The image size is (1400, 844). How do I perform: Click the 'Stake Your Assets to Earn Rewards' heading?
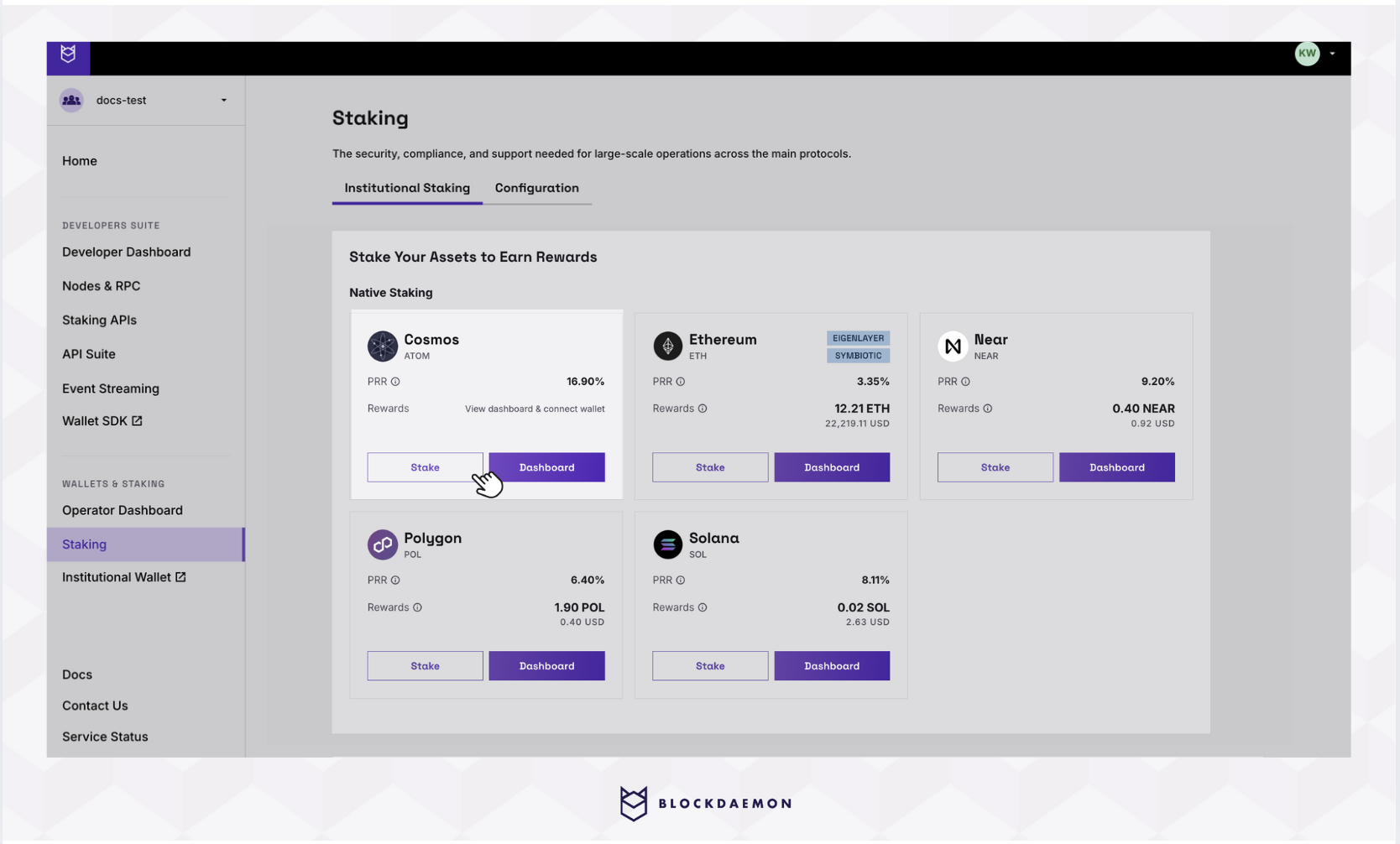click(x=473, y=258)
